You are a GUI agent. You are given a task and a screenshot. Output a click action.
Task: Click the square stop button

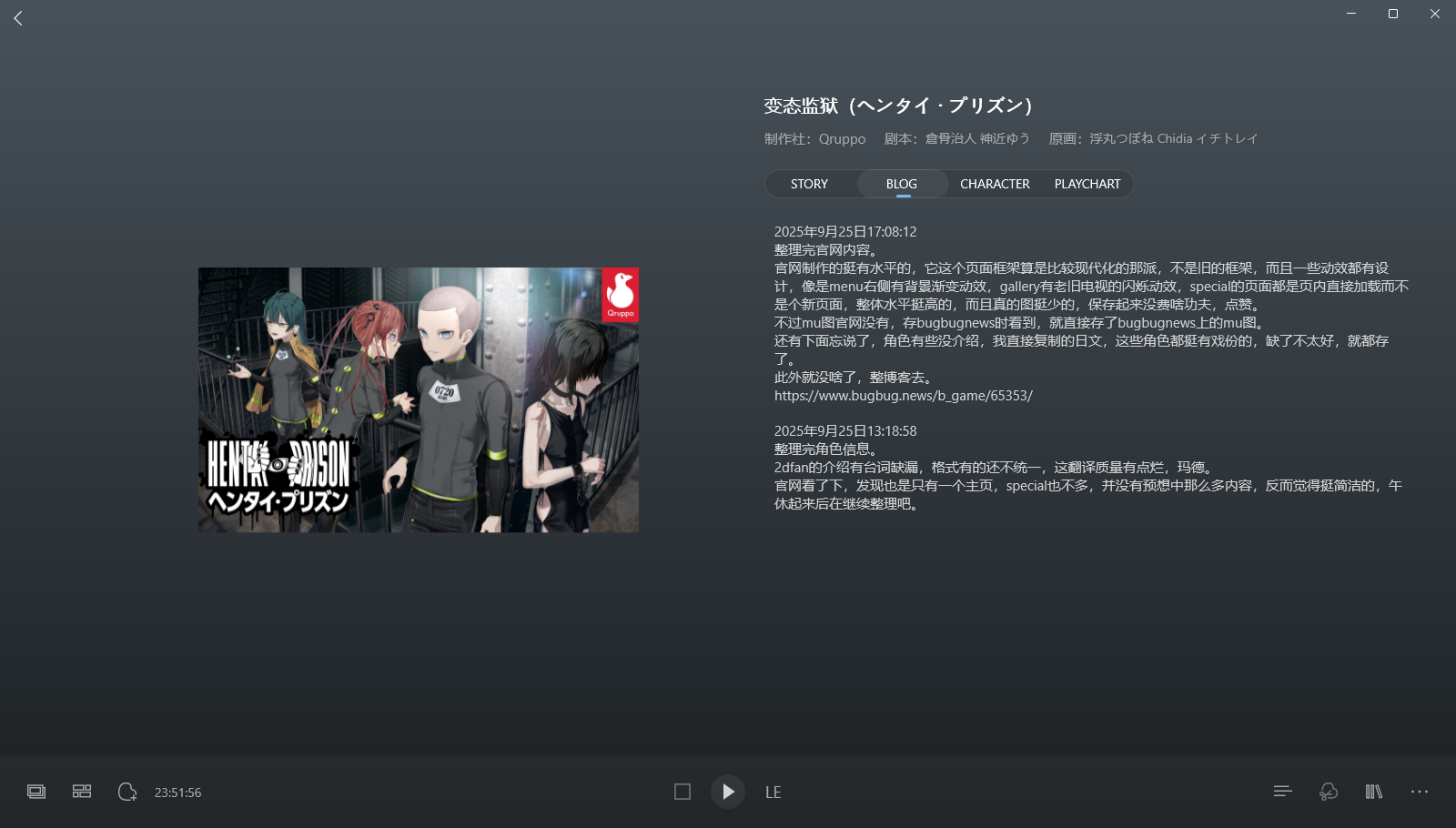[x=682, y=792]
